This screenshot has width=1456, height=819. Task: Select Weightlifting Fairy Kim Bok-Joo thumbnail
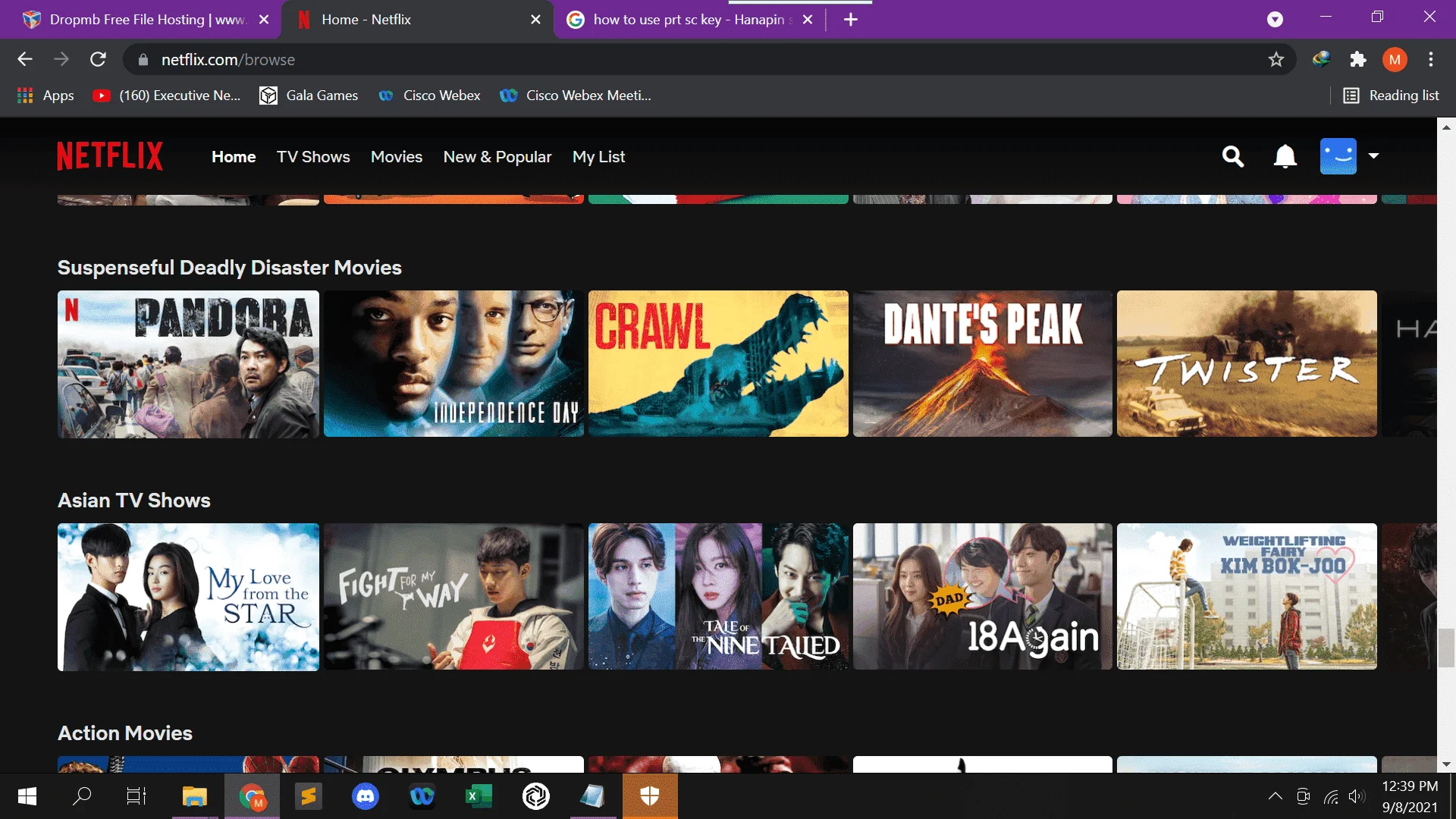coord(1247,597)
